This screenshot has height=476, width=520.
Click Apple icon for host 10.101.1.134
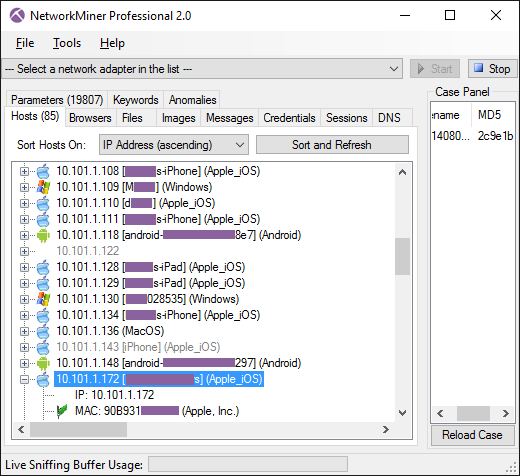pos(43,315)
